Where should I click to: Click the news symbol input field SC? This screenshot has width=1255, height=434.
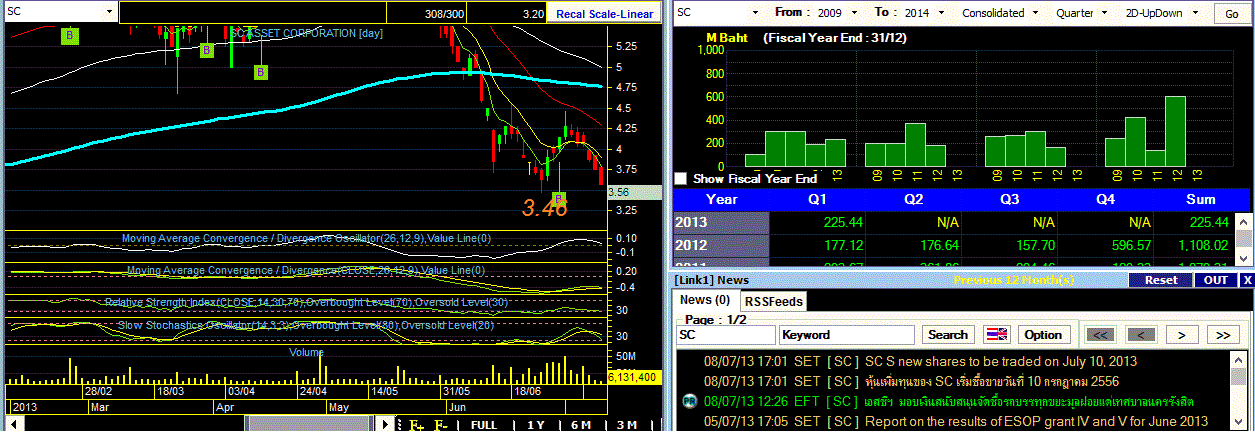click(726, 335)
